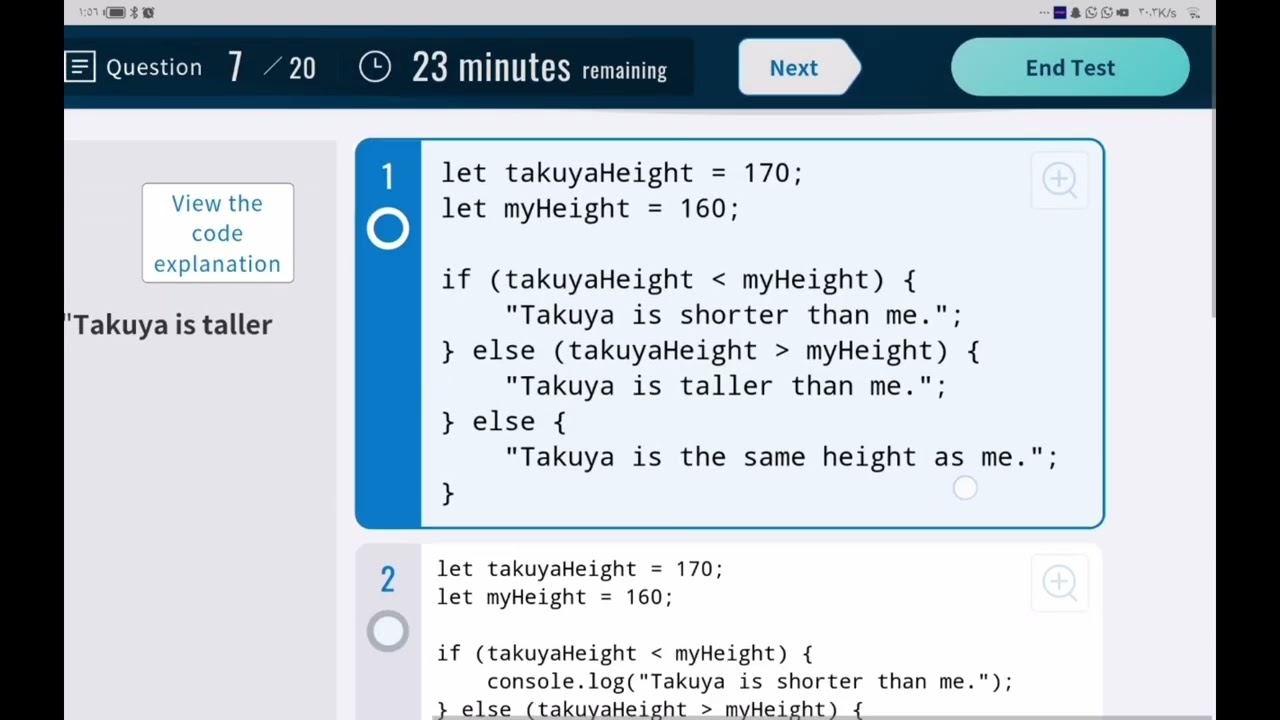
Task: Open View the code explanation
Action: [x=217, y=233]
